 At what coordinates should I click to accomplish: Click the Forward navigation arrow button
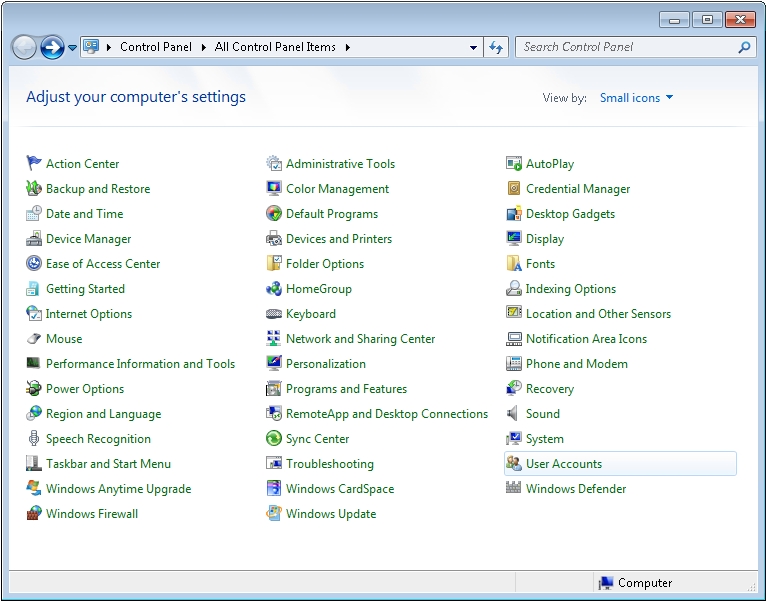pos(52,47)
